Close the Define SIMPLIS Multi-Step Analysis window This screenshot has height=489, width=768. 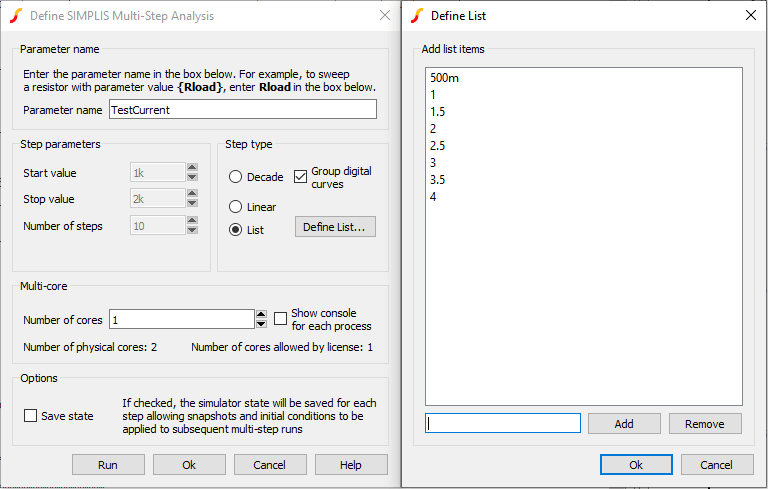(385, 15)
